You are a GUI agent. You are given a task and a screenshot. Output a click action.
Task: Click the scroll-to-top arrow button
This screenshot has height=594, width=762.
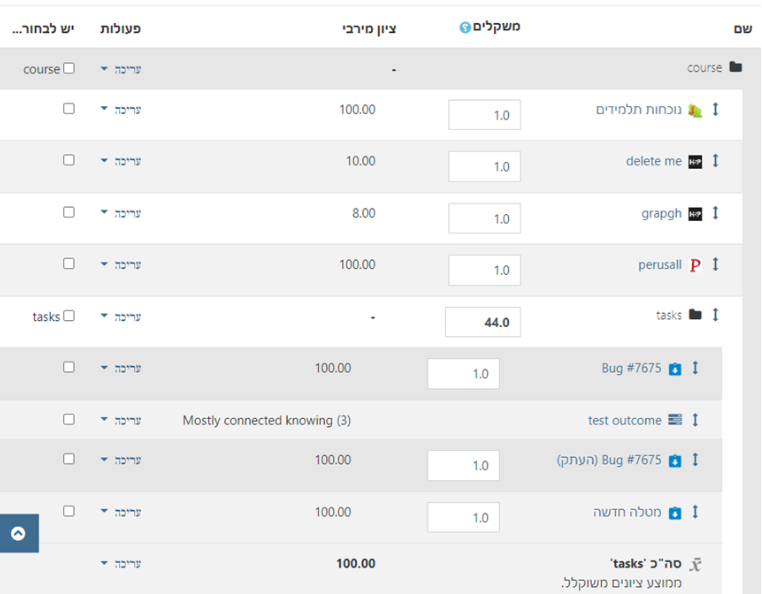tap(18, 533)
